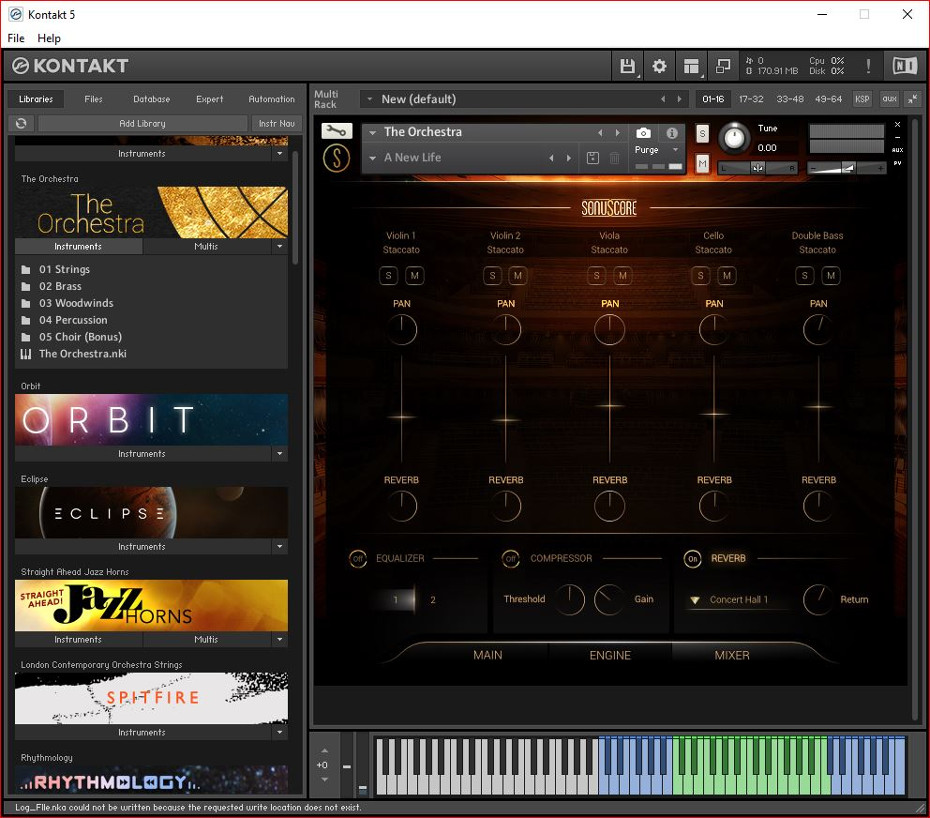930x818 pixels.
Task: Click the panic exclamation mark icon
Action: 868,66
